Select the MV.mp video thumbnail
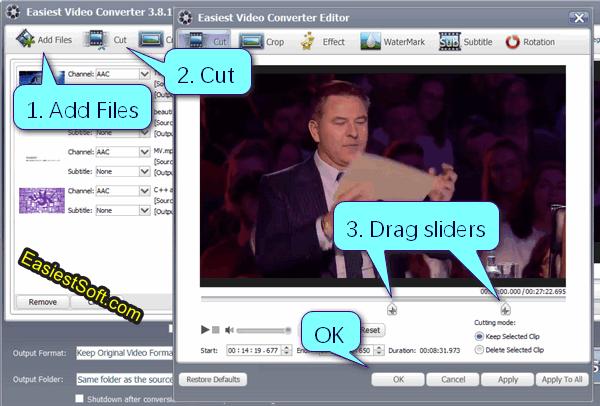Viewport: 600px width, 406px height. pos(42,159)
